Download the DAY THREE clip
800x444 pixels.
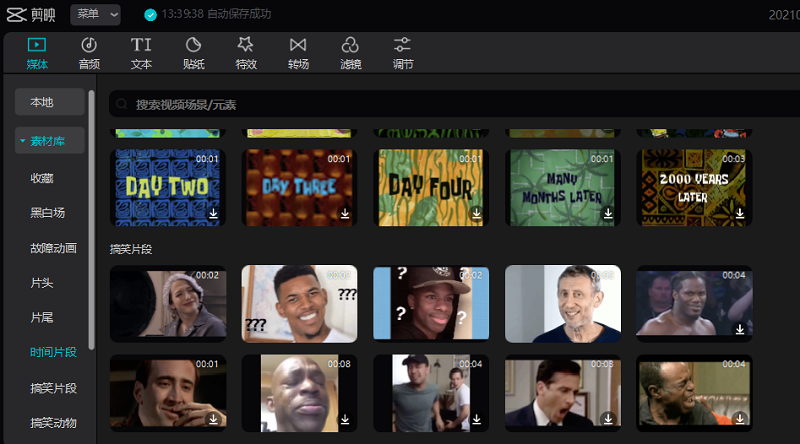point(345,213)
